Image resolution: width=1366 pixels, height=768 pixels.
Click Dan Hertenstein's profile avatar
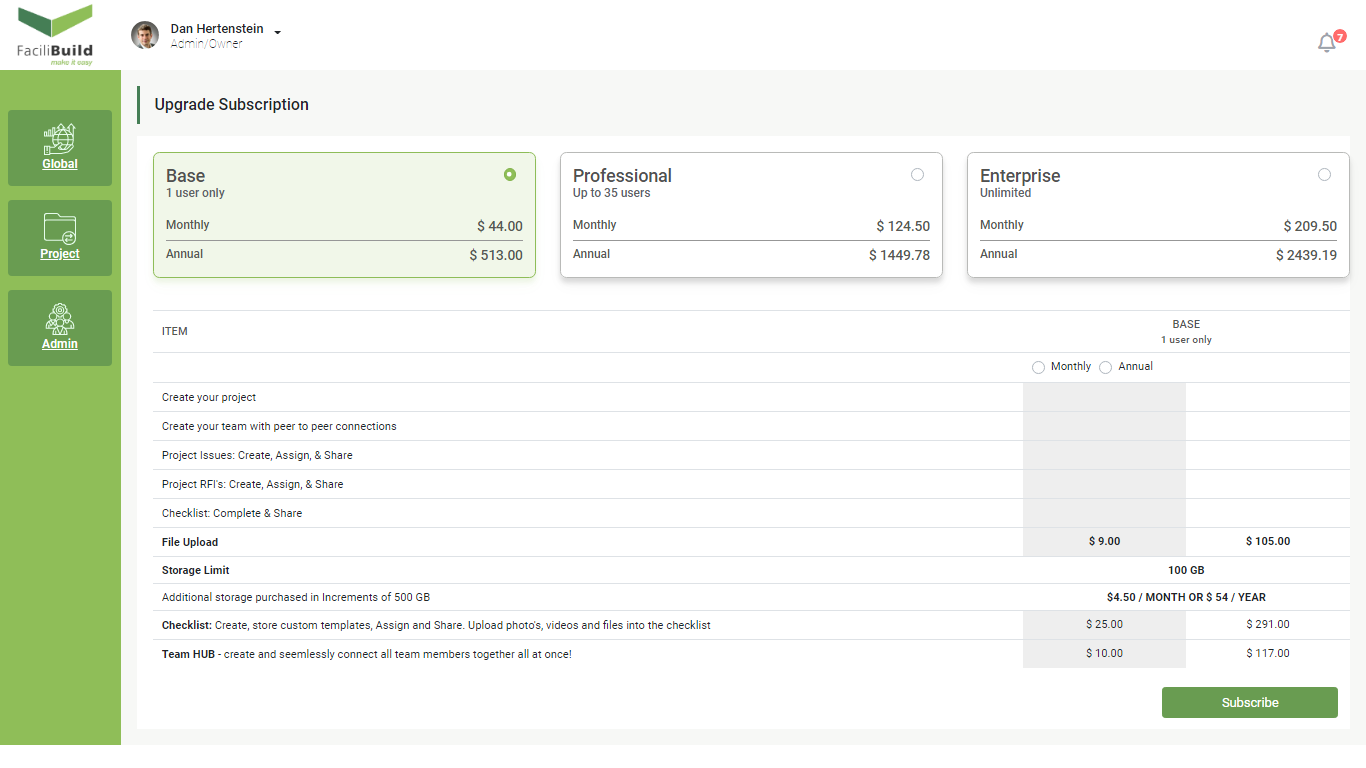[x=145, y=36]
